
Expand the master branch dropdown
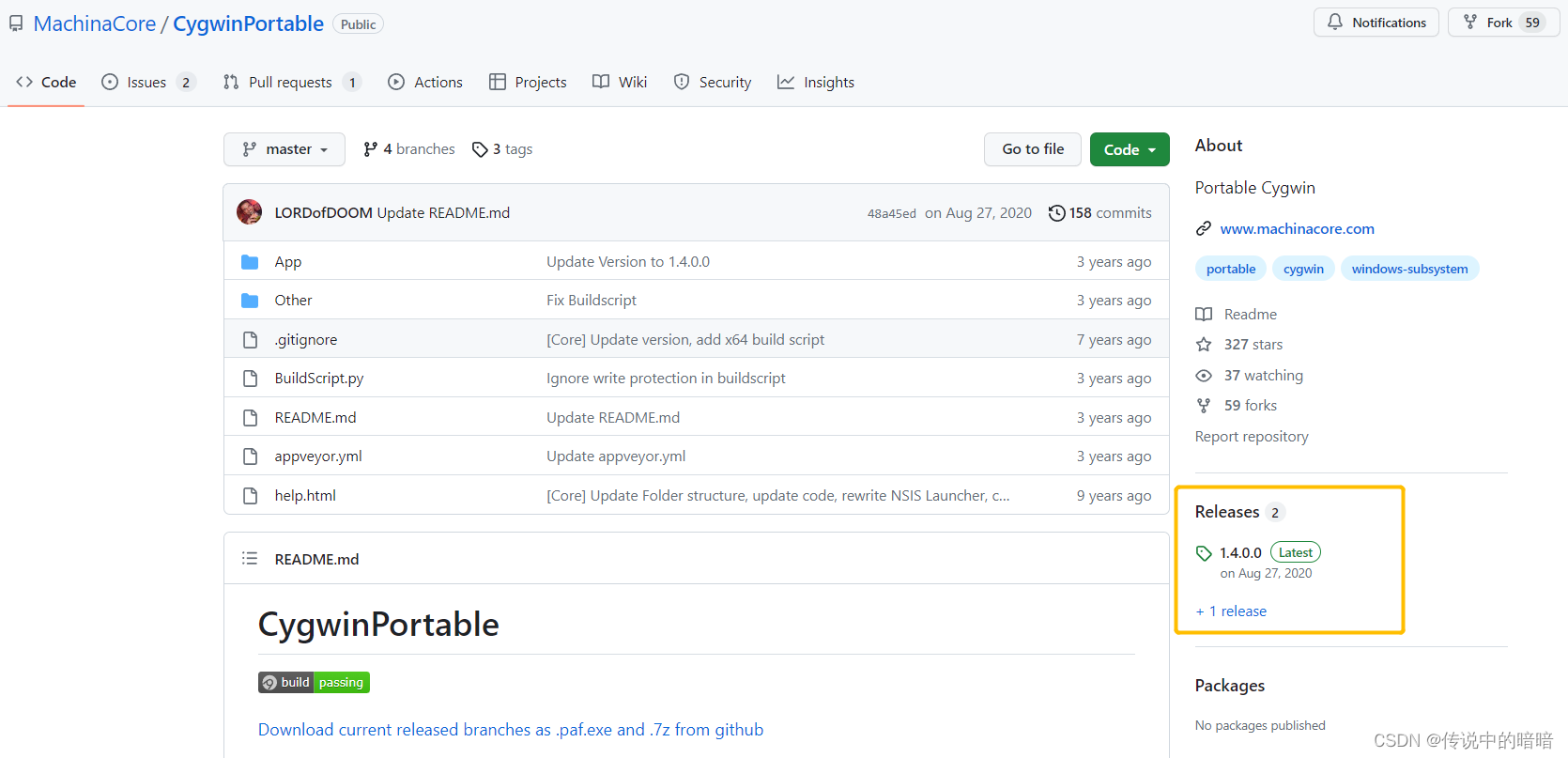(284, 149)
